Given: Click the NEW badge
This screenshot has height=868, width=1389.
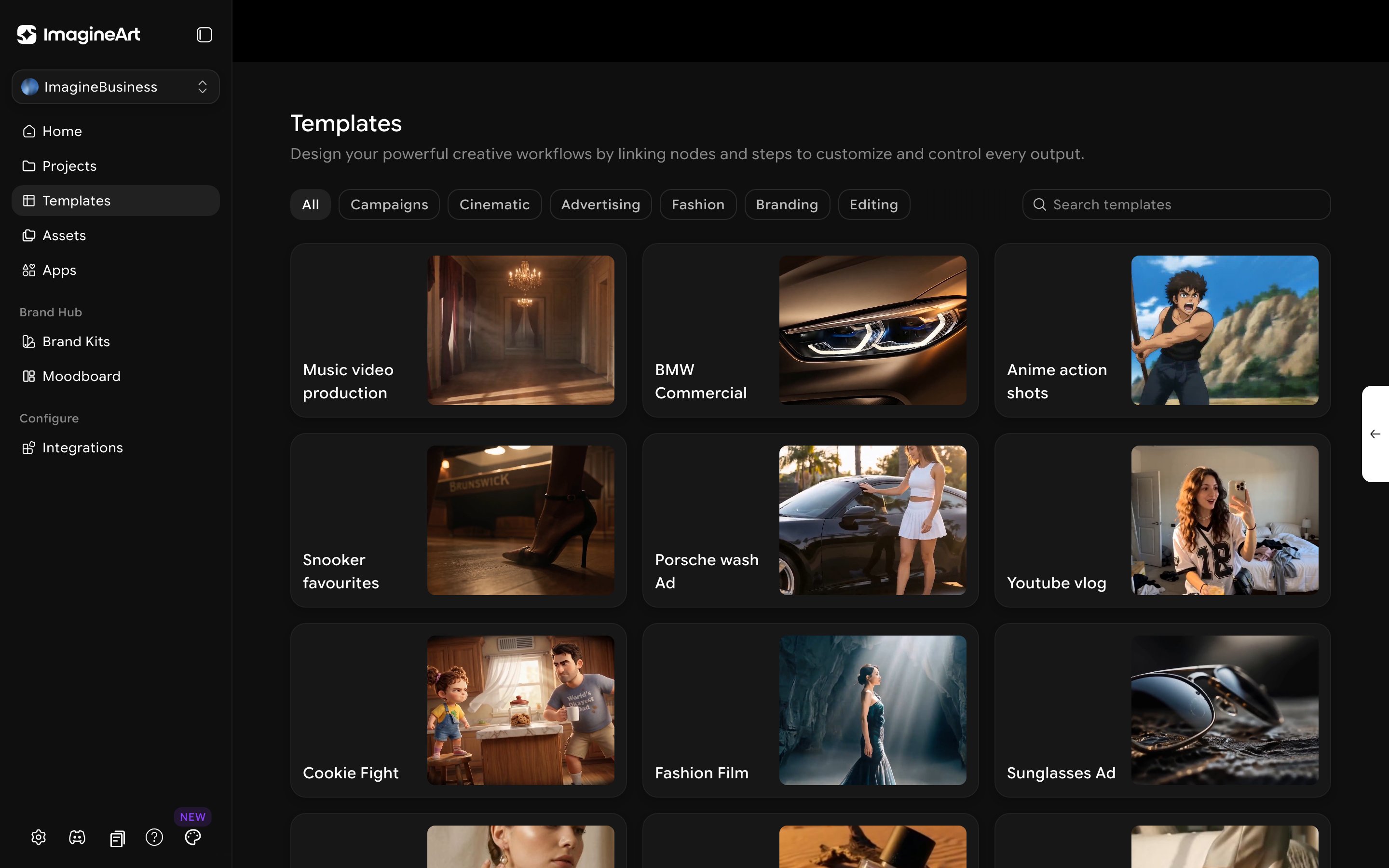Looking at the screenshot, I should (x=193, y=816).
